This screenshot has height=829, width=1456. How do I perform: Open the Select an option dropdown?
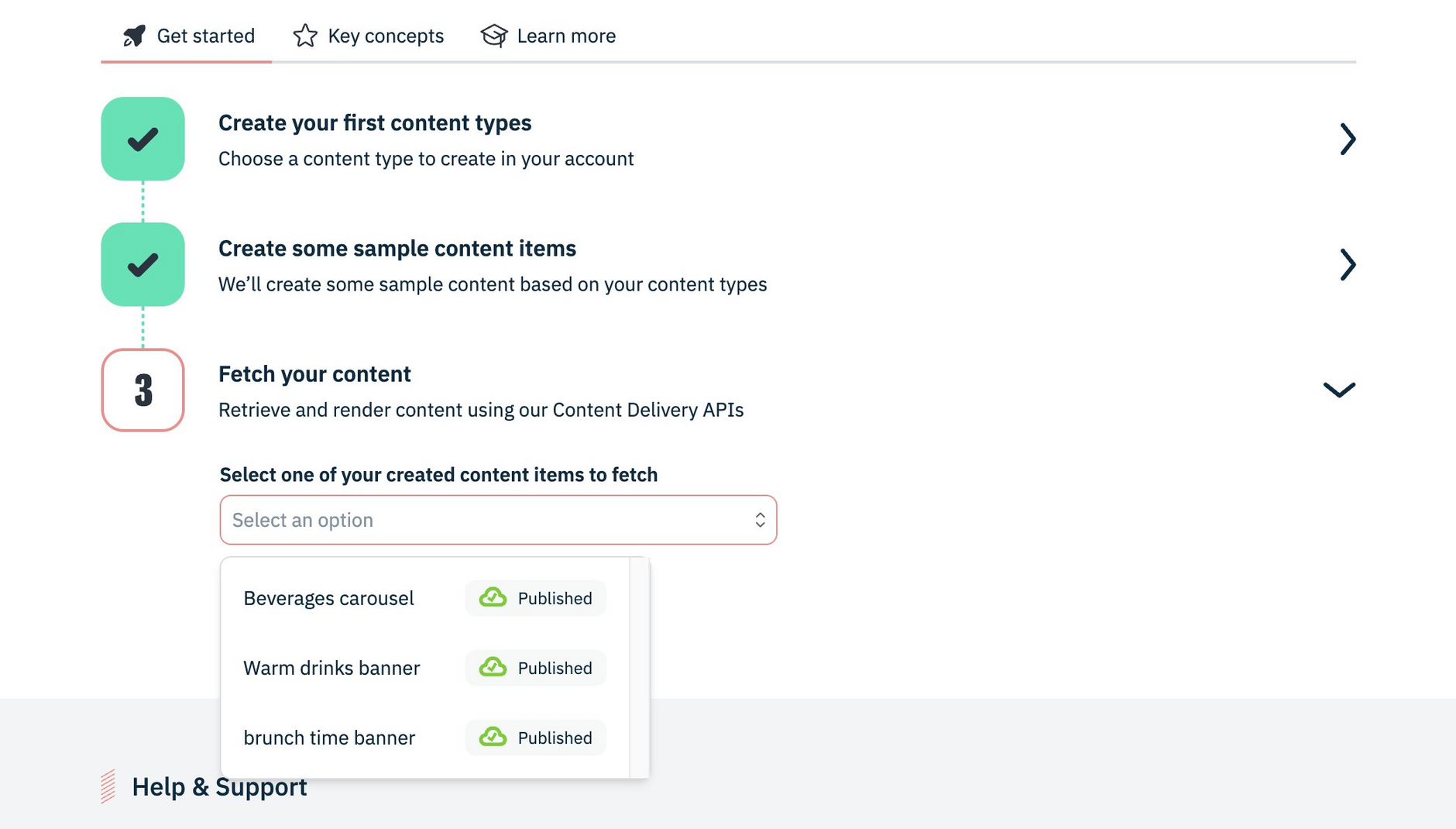point(498,520)
